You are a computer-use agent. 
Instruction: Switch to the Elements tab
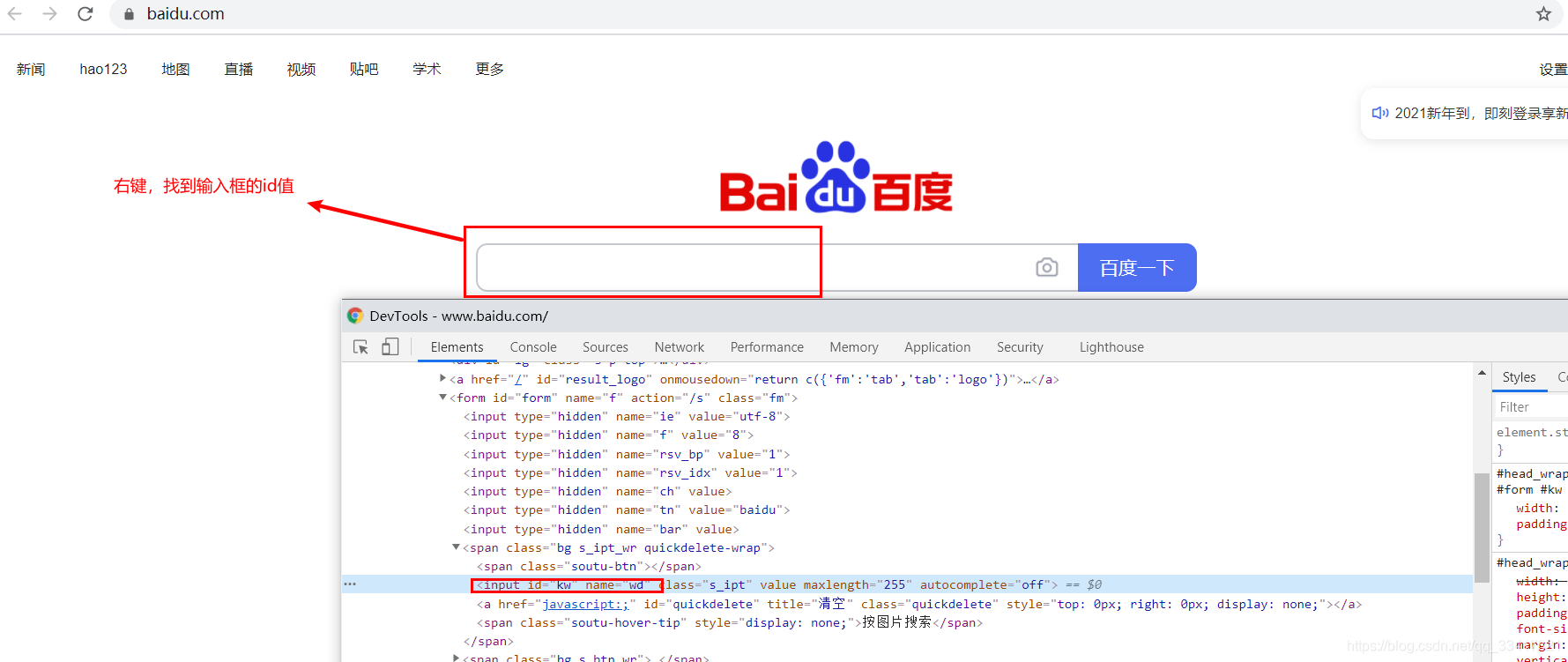pos(457,347)
